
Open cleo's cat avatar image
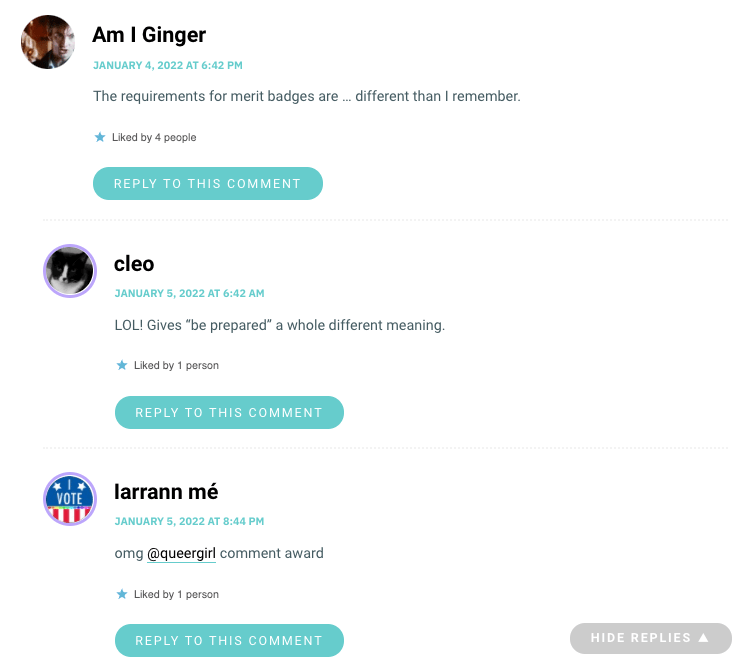70,271
